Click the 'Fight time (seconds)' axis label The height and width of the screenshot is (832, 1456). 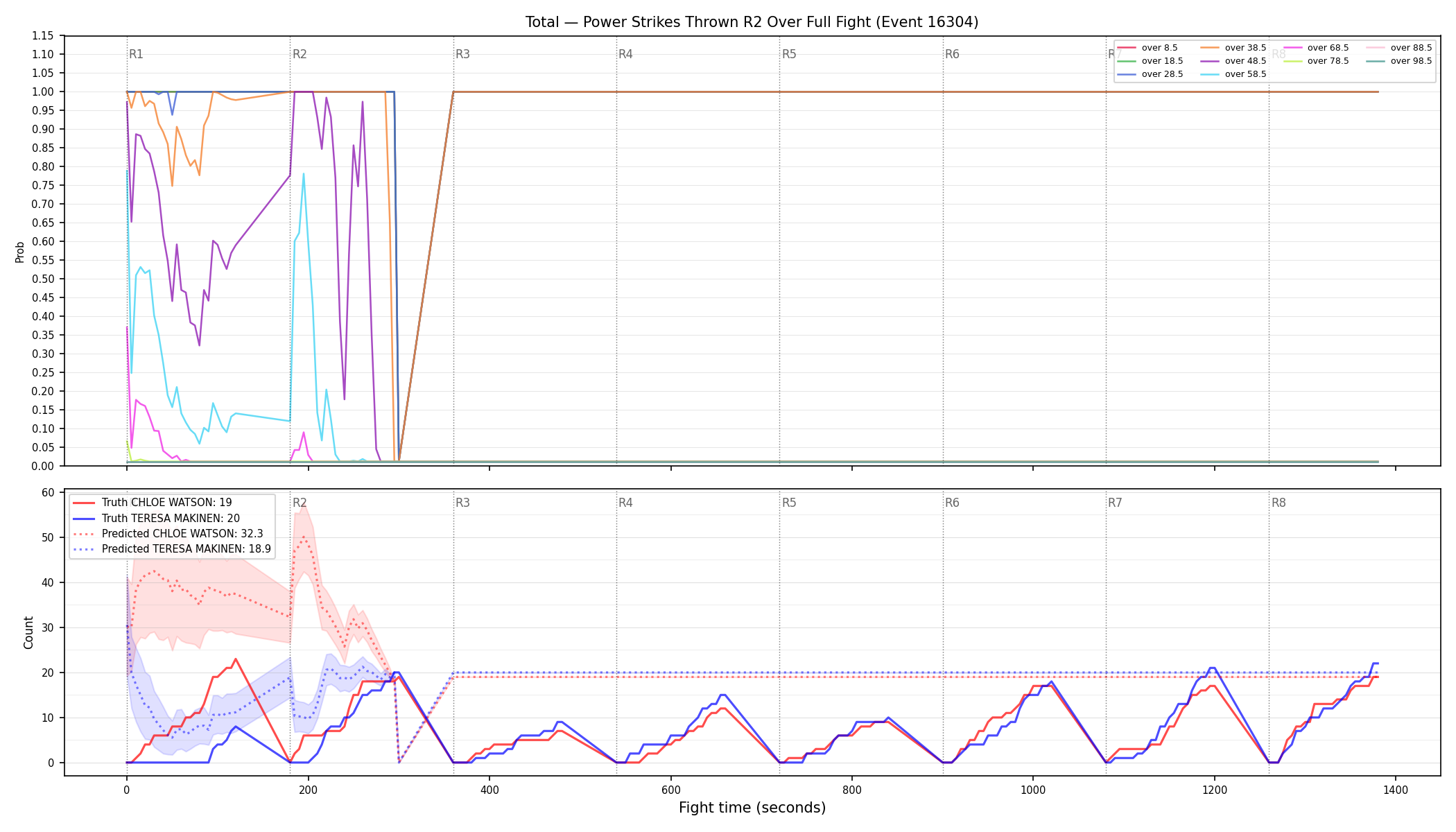(x=752, y=808)
